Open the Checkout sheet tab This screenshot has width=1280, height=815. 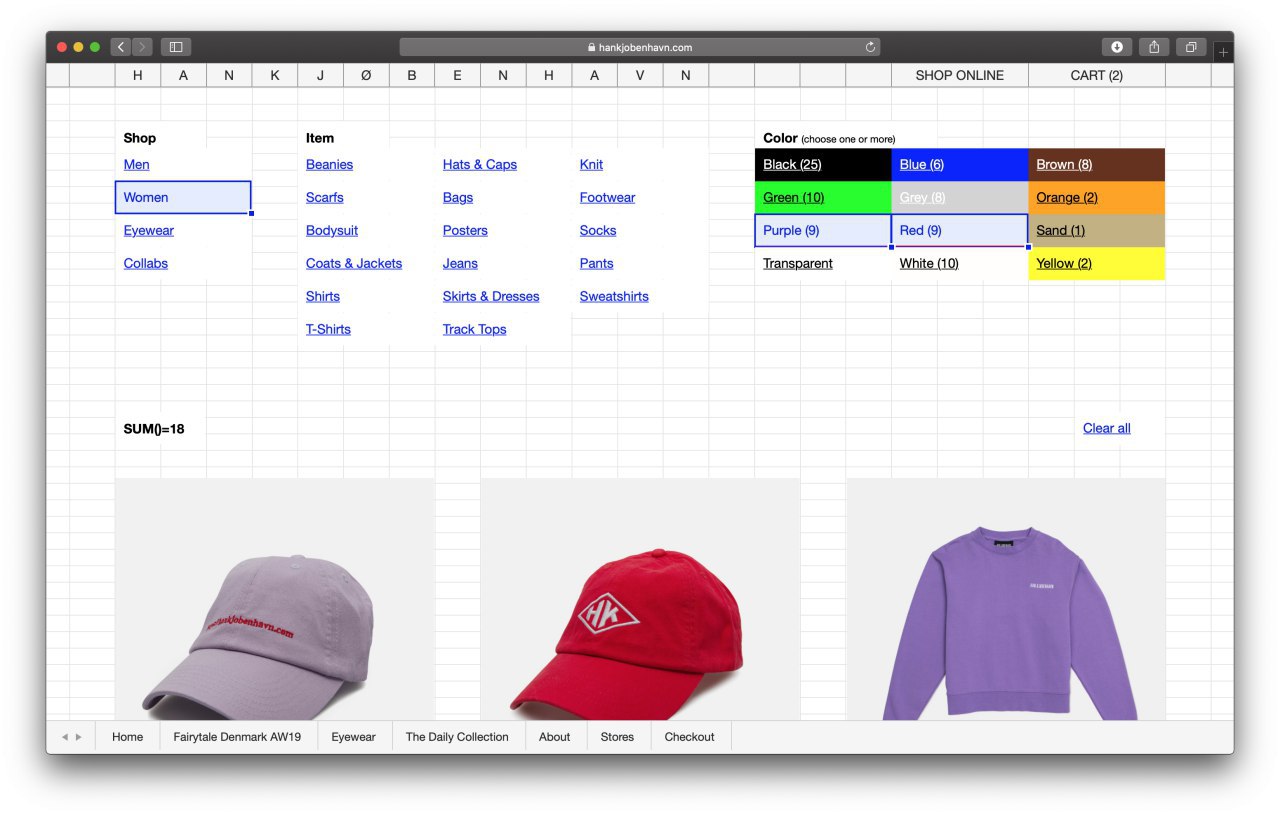(x=689, y=737)
